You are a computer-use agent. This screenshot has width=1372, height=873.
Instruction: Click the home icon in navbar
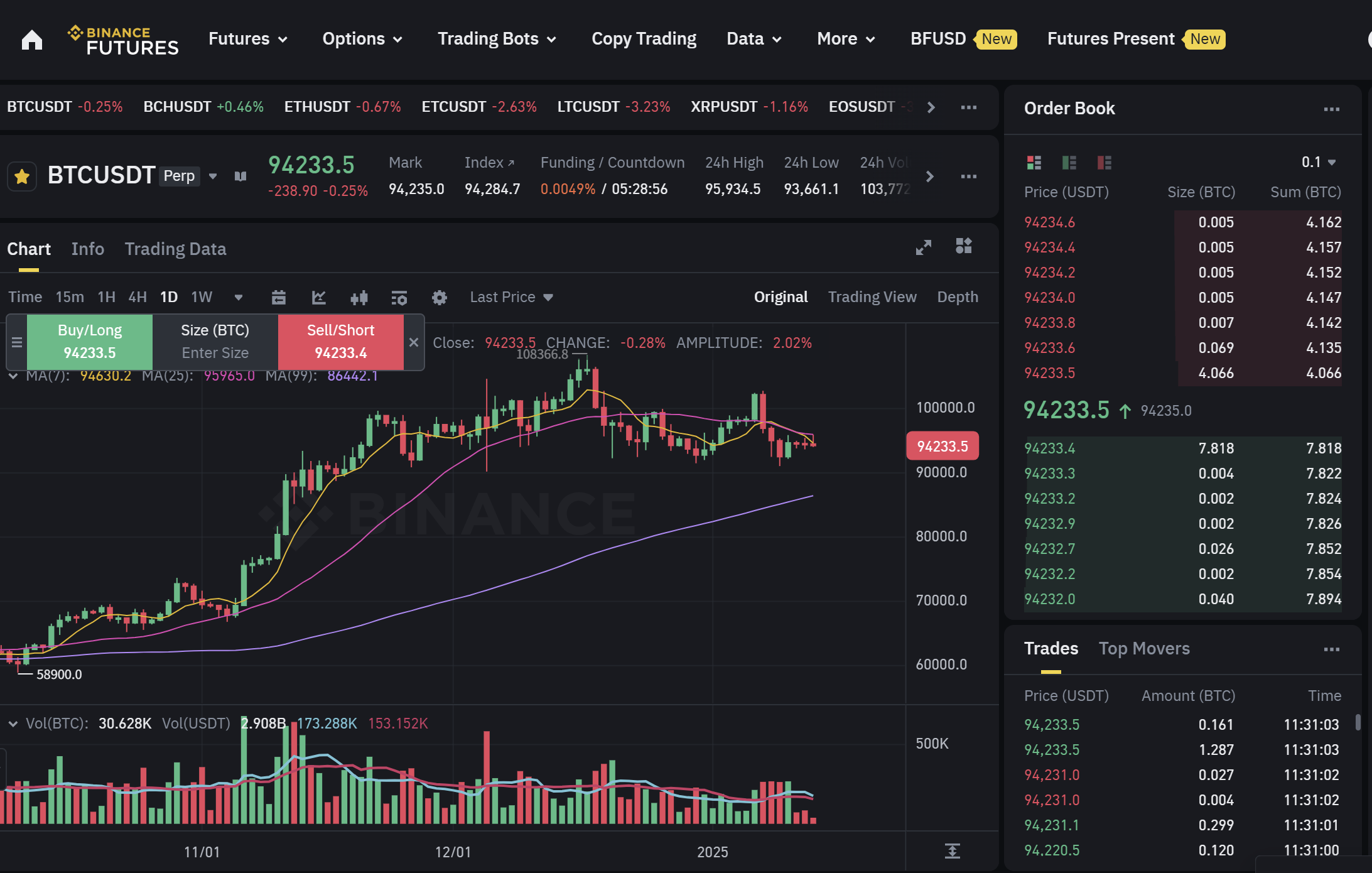click(x=32, y=40)
